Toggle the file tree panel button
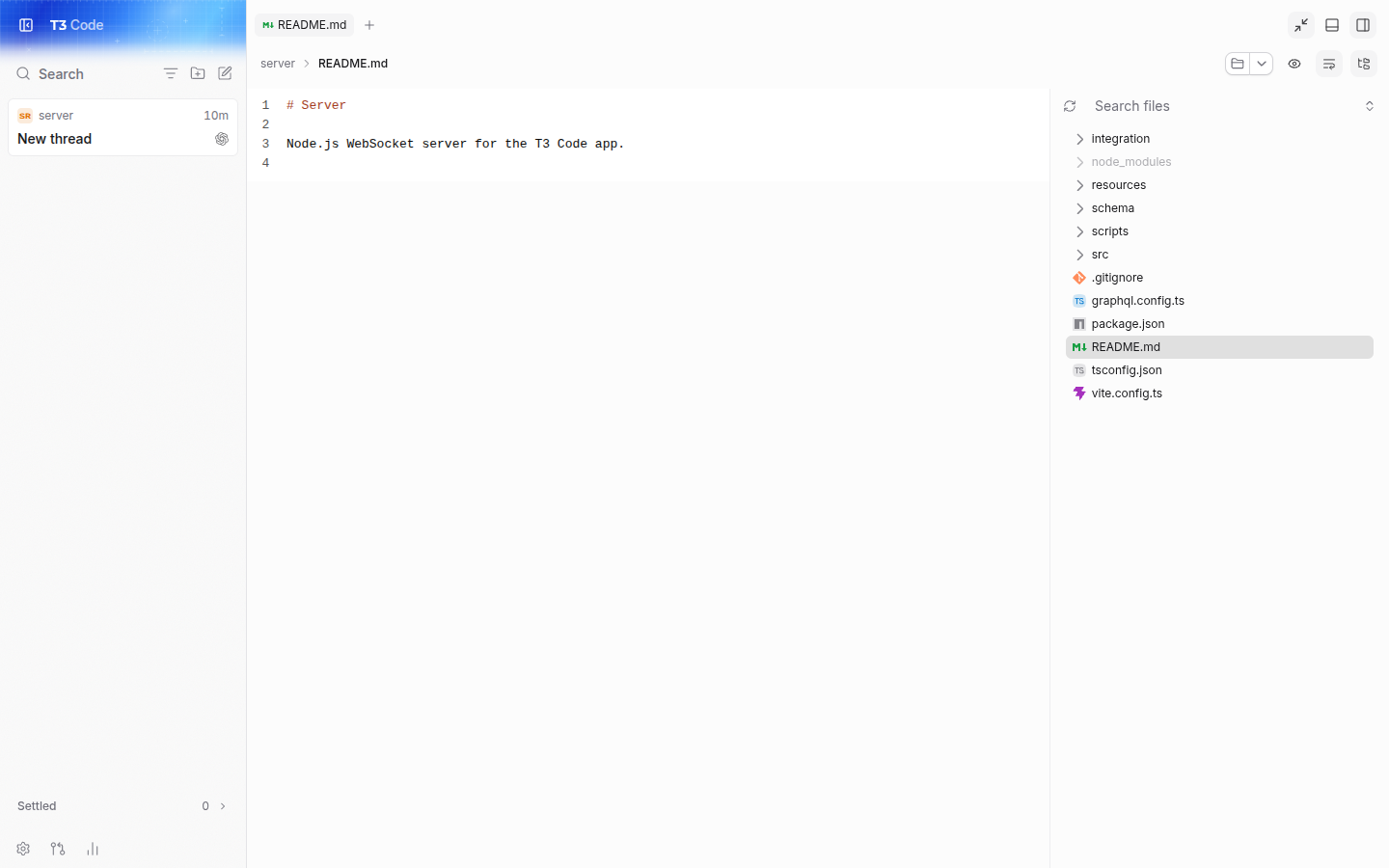Screen dimensions: 1389x868 [1364, 64]
